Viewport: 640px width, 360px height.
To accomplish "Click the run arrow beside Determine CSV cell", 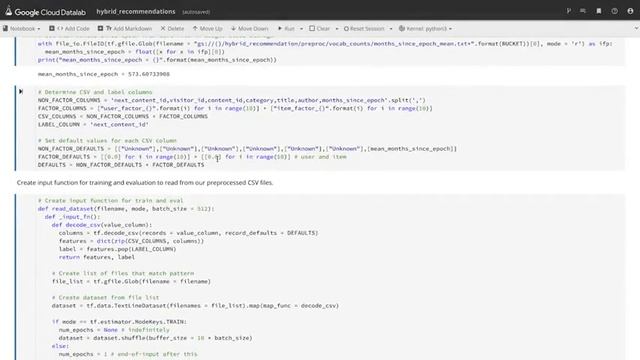I will [21, 91].
